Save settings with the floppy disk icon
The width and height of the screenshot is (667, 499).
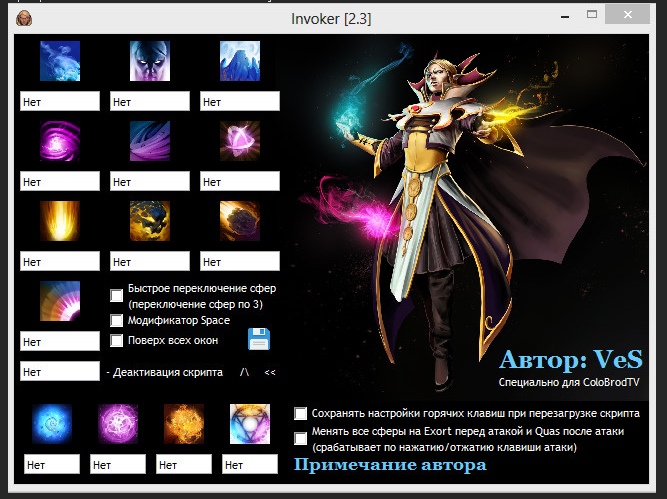(x=259, y=339)
